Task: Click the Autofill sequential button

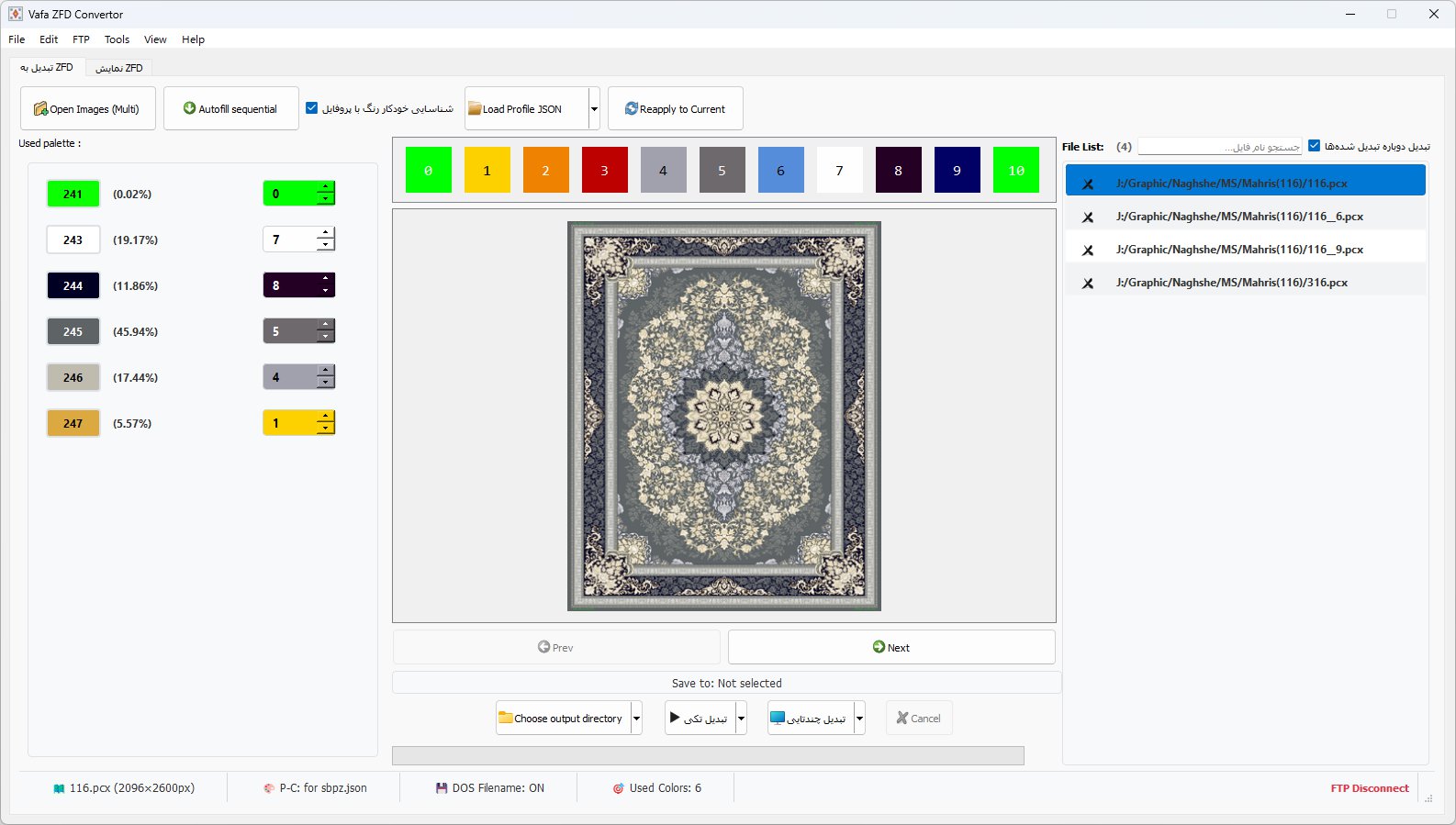Action: [231, 108]
